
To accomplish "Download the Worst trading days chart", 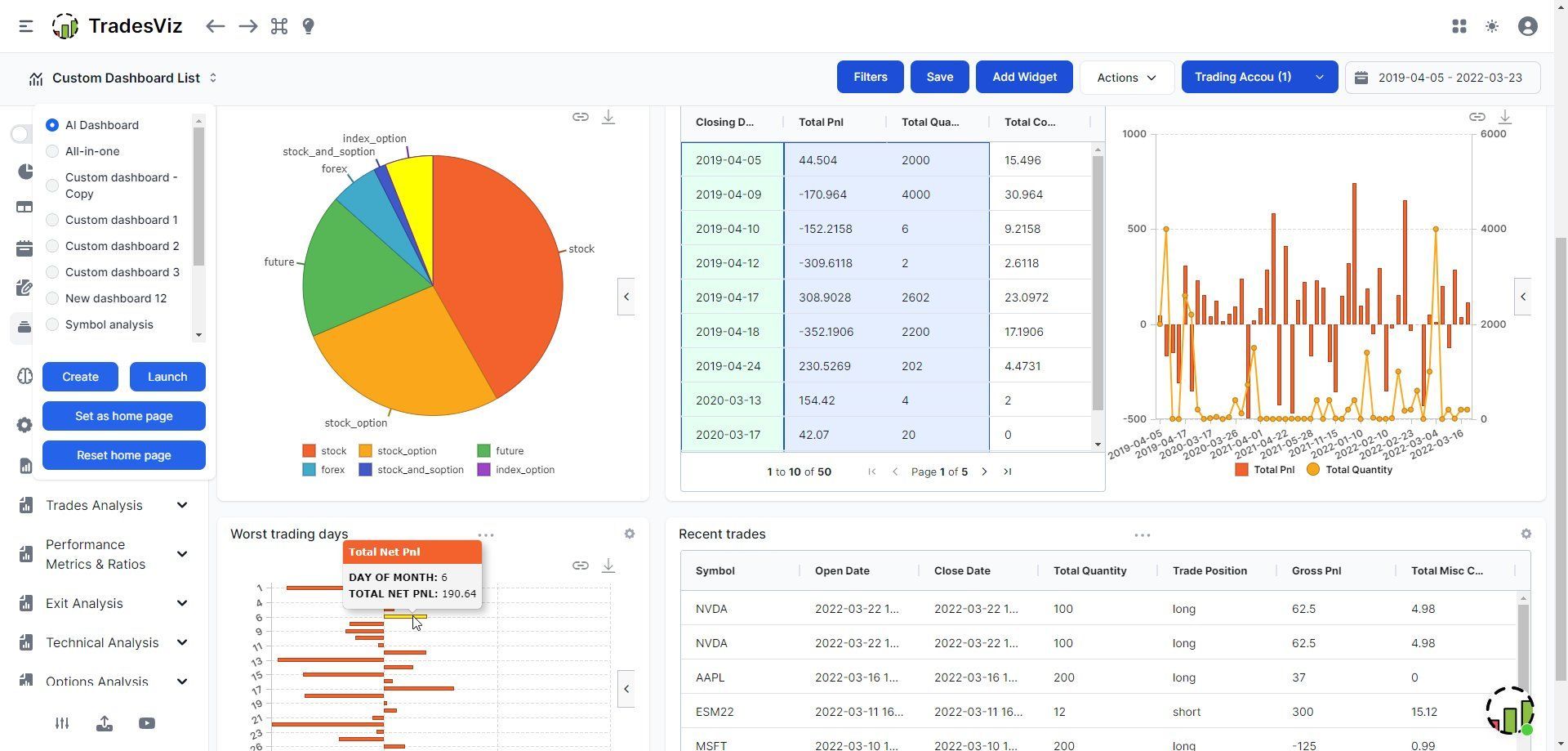I will pyautogui.click(x=608, y=565).
